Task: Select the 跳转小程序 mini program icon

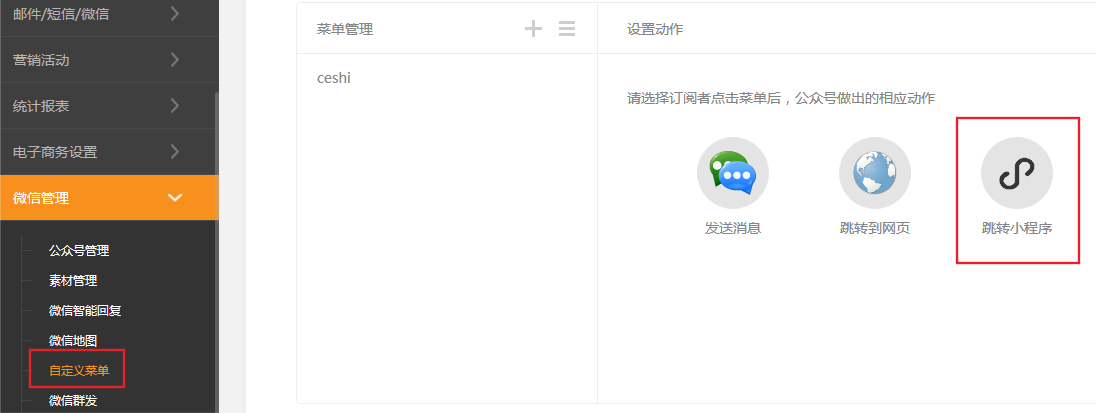Action: (1016, 173)
